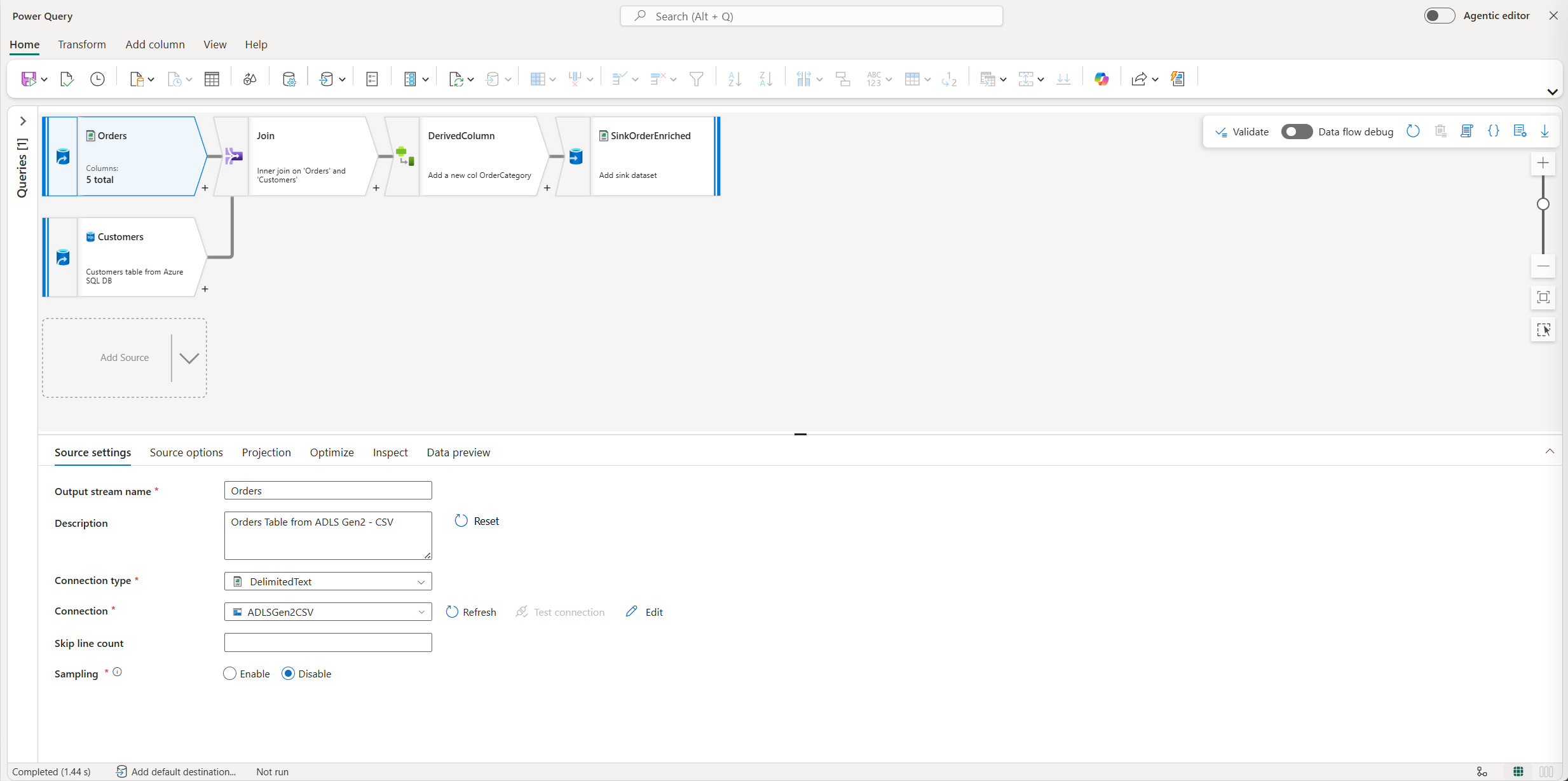Open the refresh history clock icon

(97, 79)
